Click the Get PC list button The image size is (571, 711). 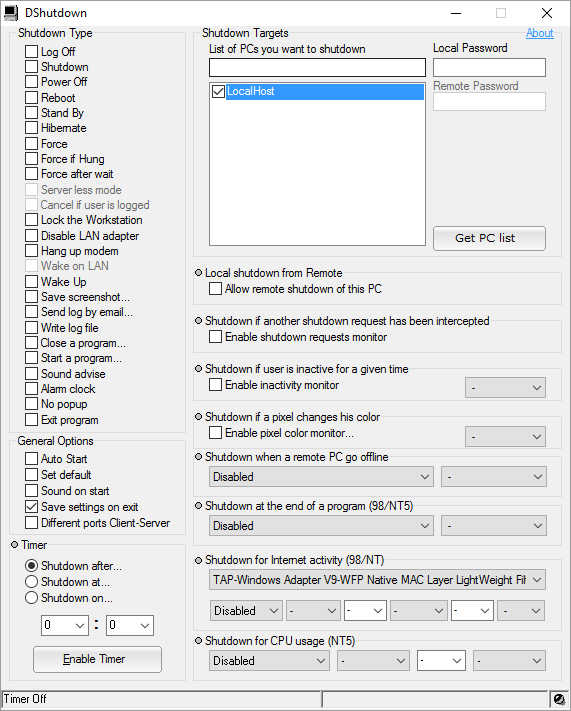click(x=489, y=239)
